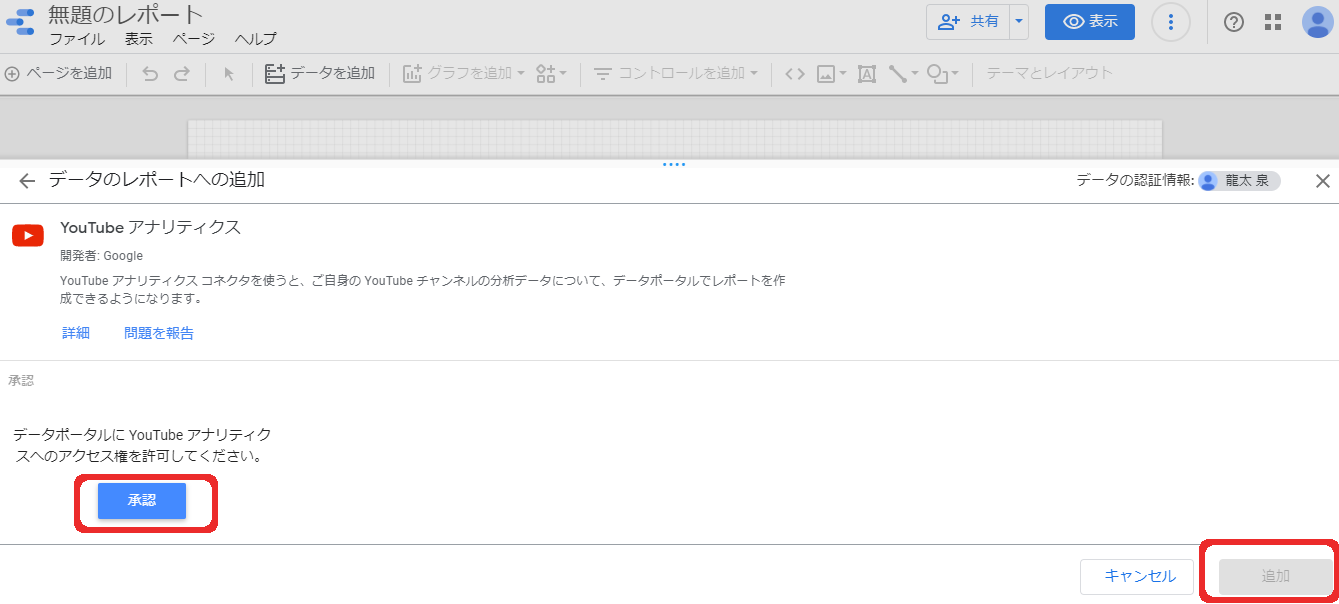Click the back arrow beside データのレポートへの追加
This screenshot has height=604, width=1339.
pyautogui.click(x=27, y=181)
